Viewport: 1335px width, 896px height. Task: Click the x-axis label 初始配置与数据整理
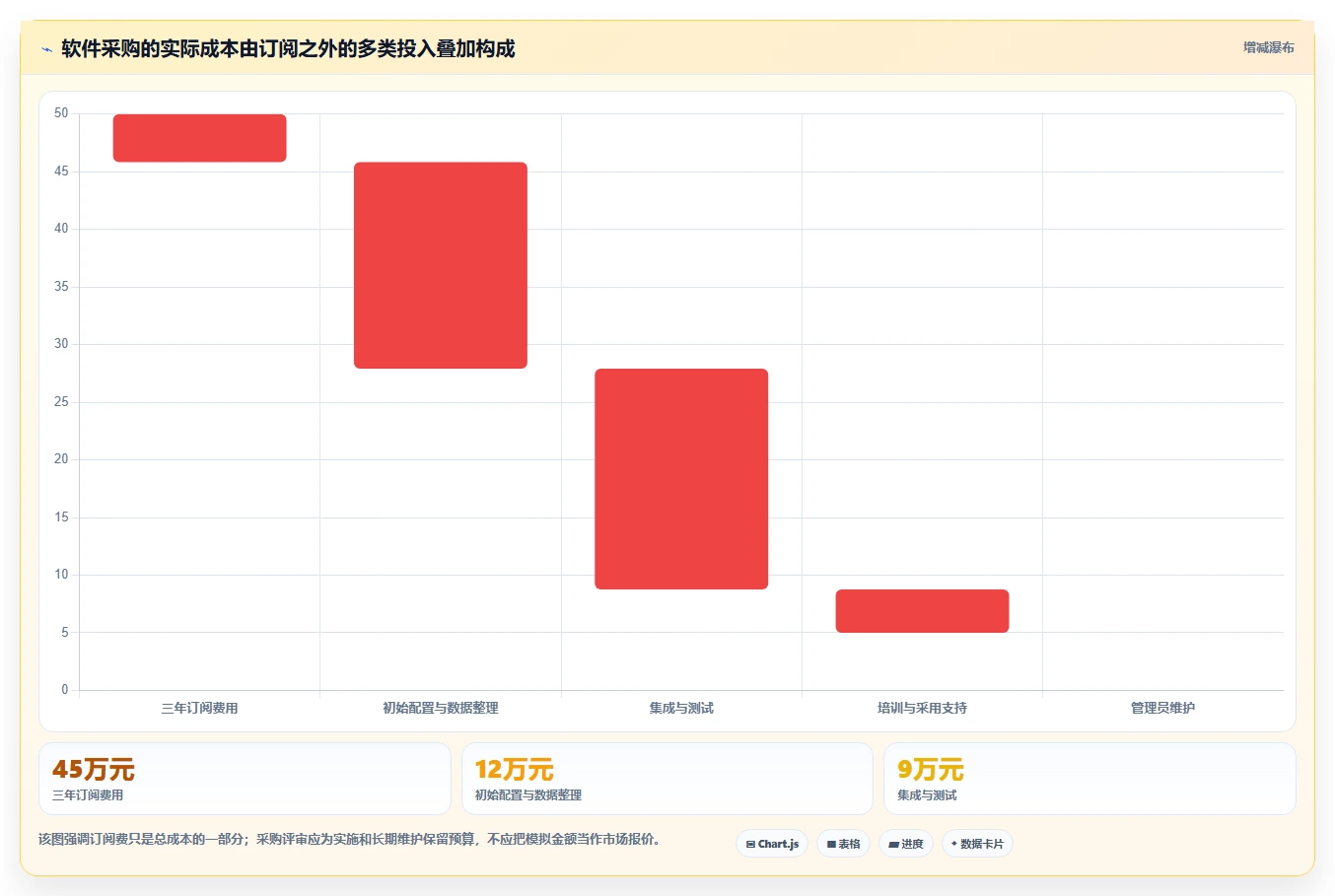point(441,708)
